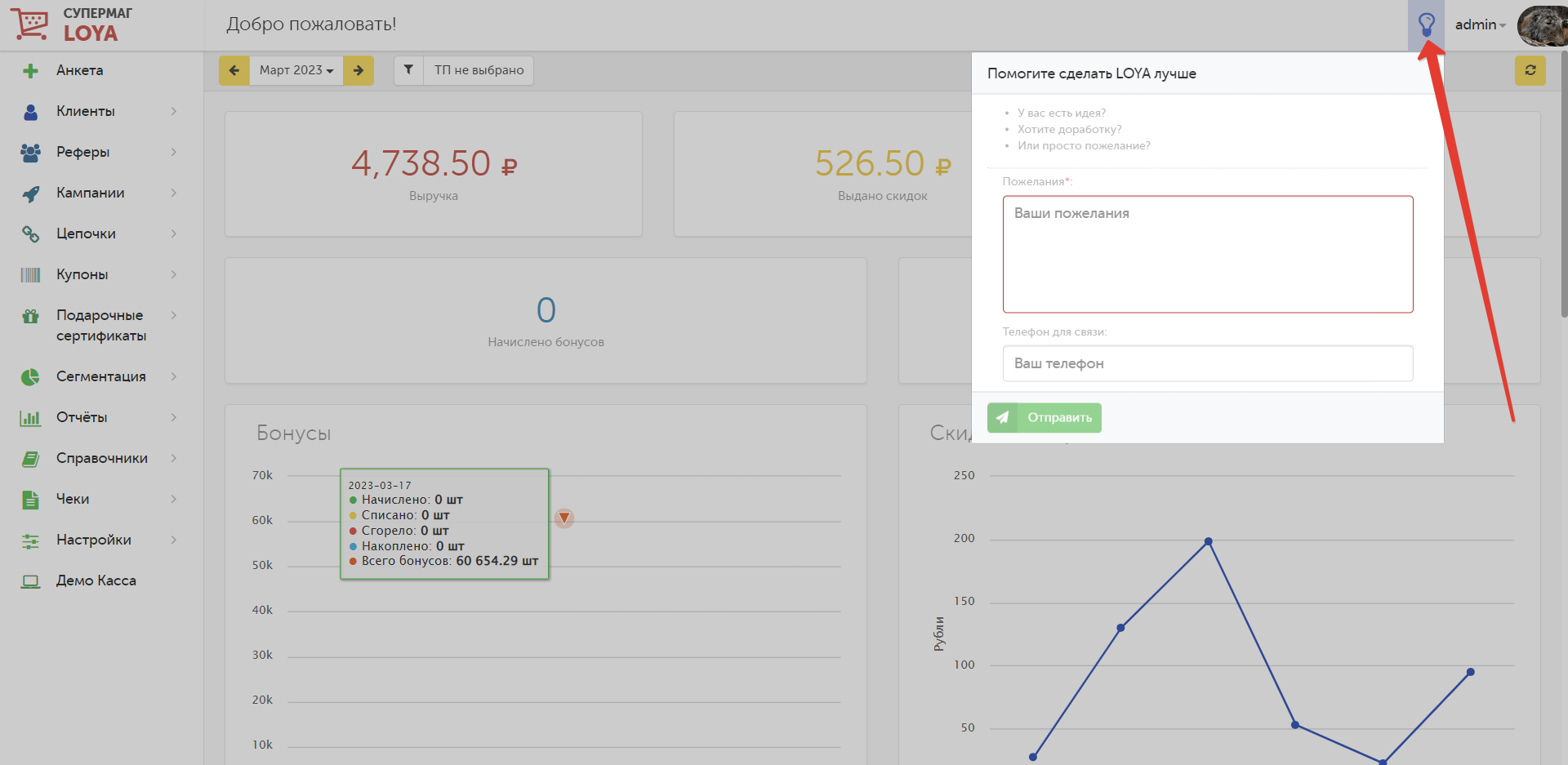Expand Отчёты submenu chevron
The width and height of the screenshot is (1568, 765).
pyautogui.click(x=174, y=417)
